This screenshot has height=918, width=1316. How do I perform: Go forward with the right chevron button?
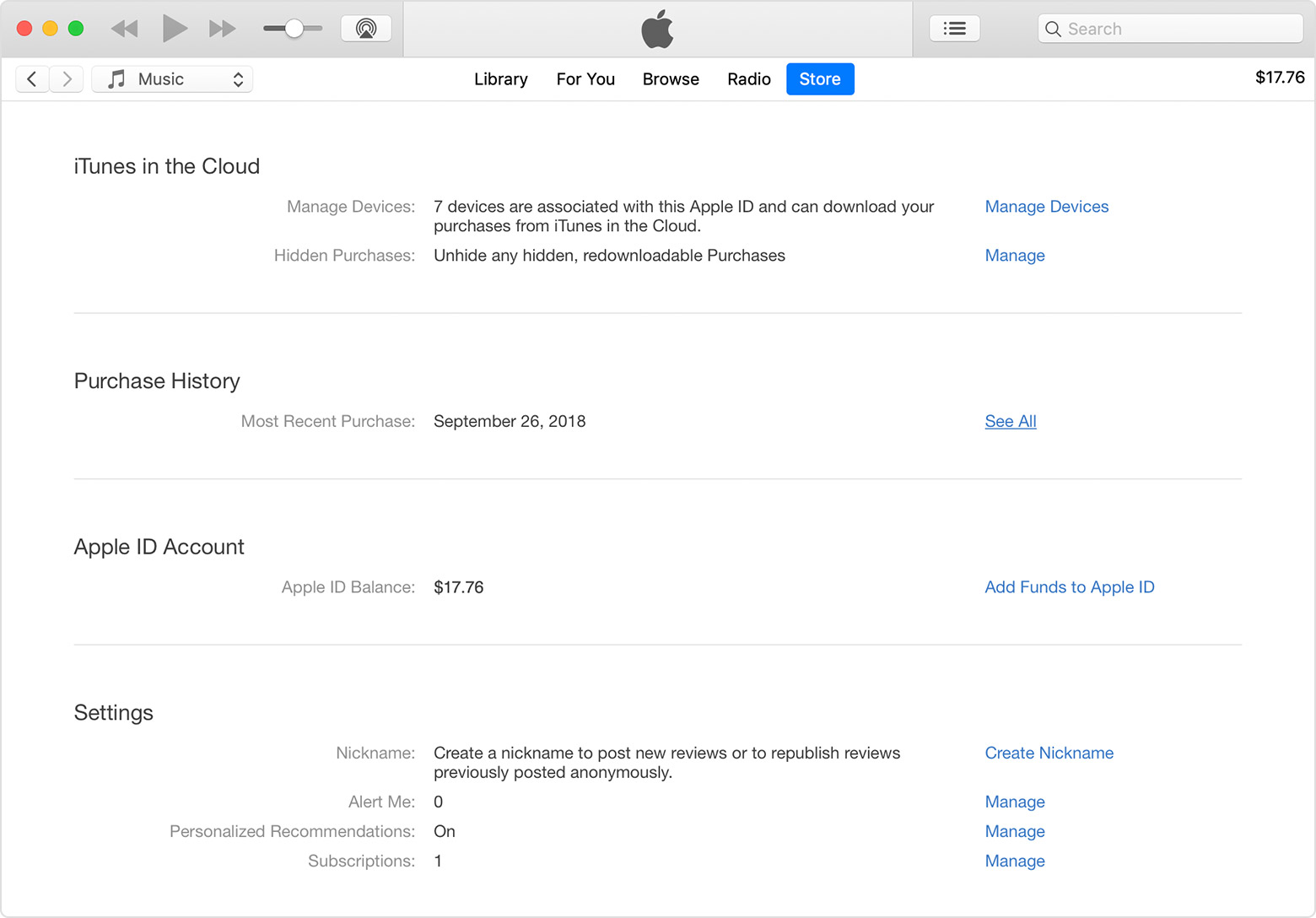pyautogui.click(x=67, y=79)
